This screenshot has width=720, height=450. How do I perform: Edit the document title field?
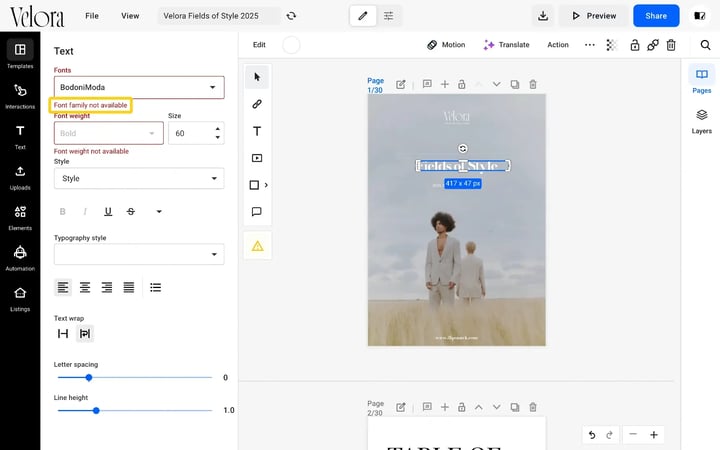click(219, 16)
